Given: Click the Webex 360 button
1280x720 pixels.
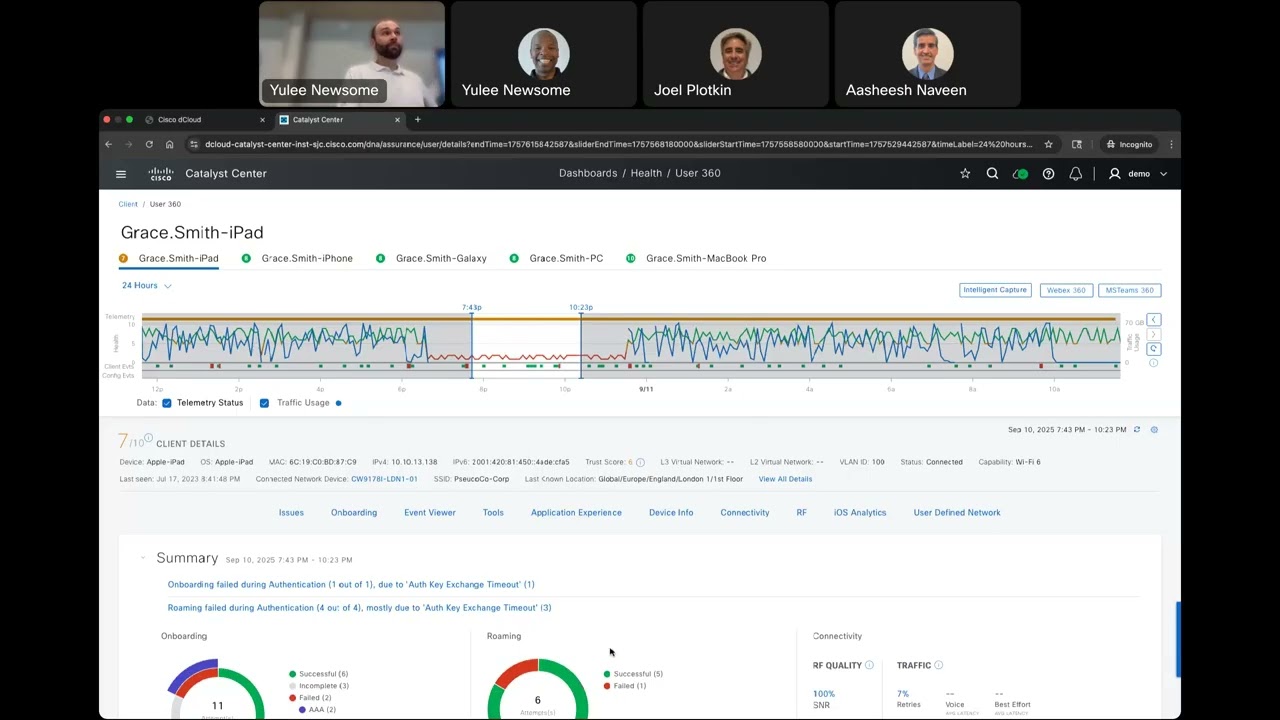Looking at the screenshot, I should (x=1065, y=290).
